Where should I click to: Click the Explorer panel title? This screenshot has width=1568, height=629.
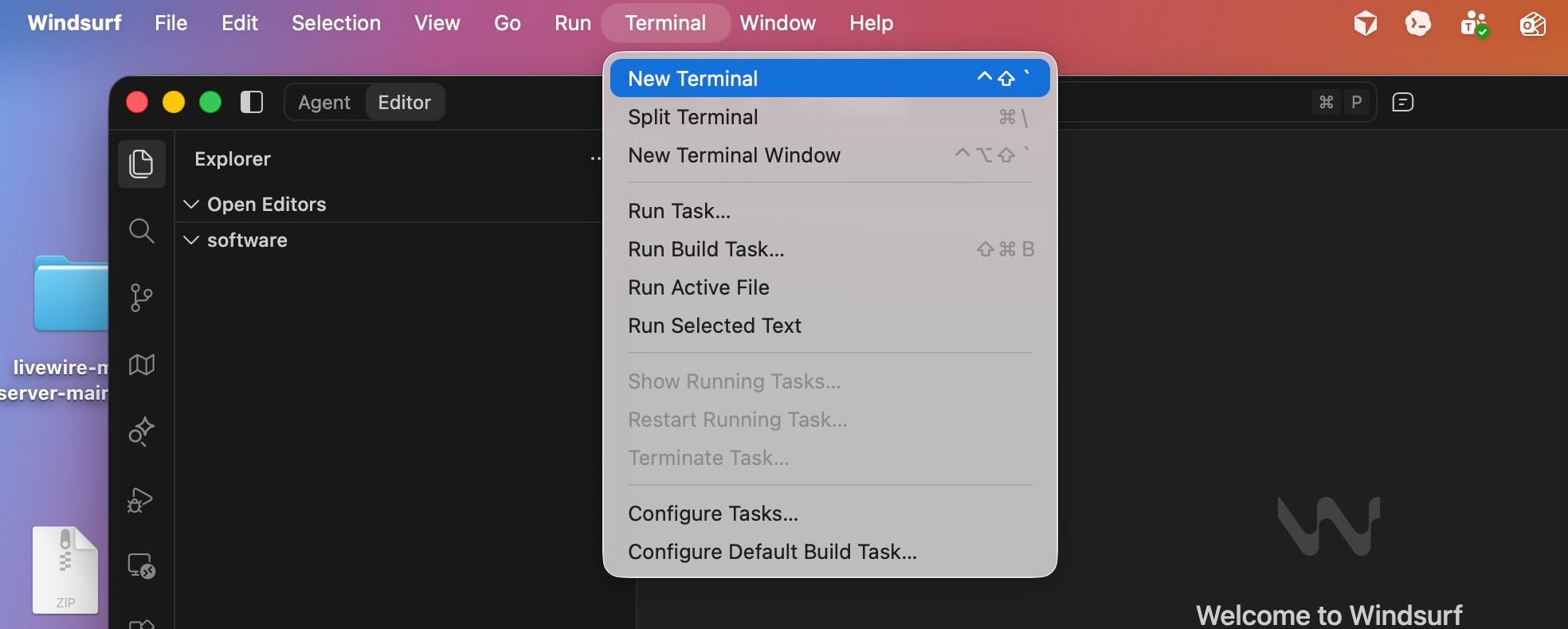tap(233, 159)
